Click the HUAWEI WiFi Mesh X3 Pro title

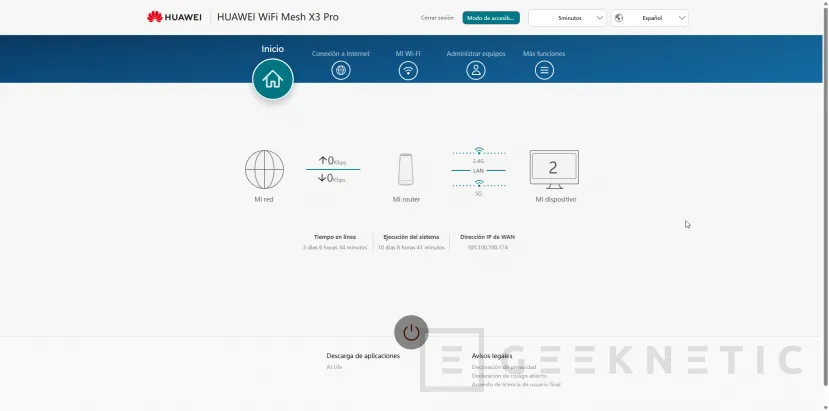(x=278, y=17)
